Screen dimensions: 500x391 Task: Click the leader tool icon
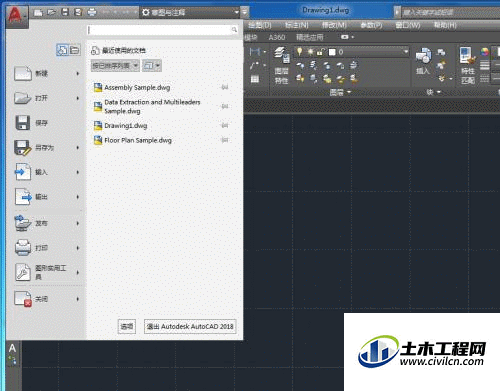255,65
